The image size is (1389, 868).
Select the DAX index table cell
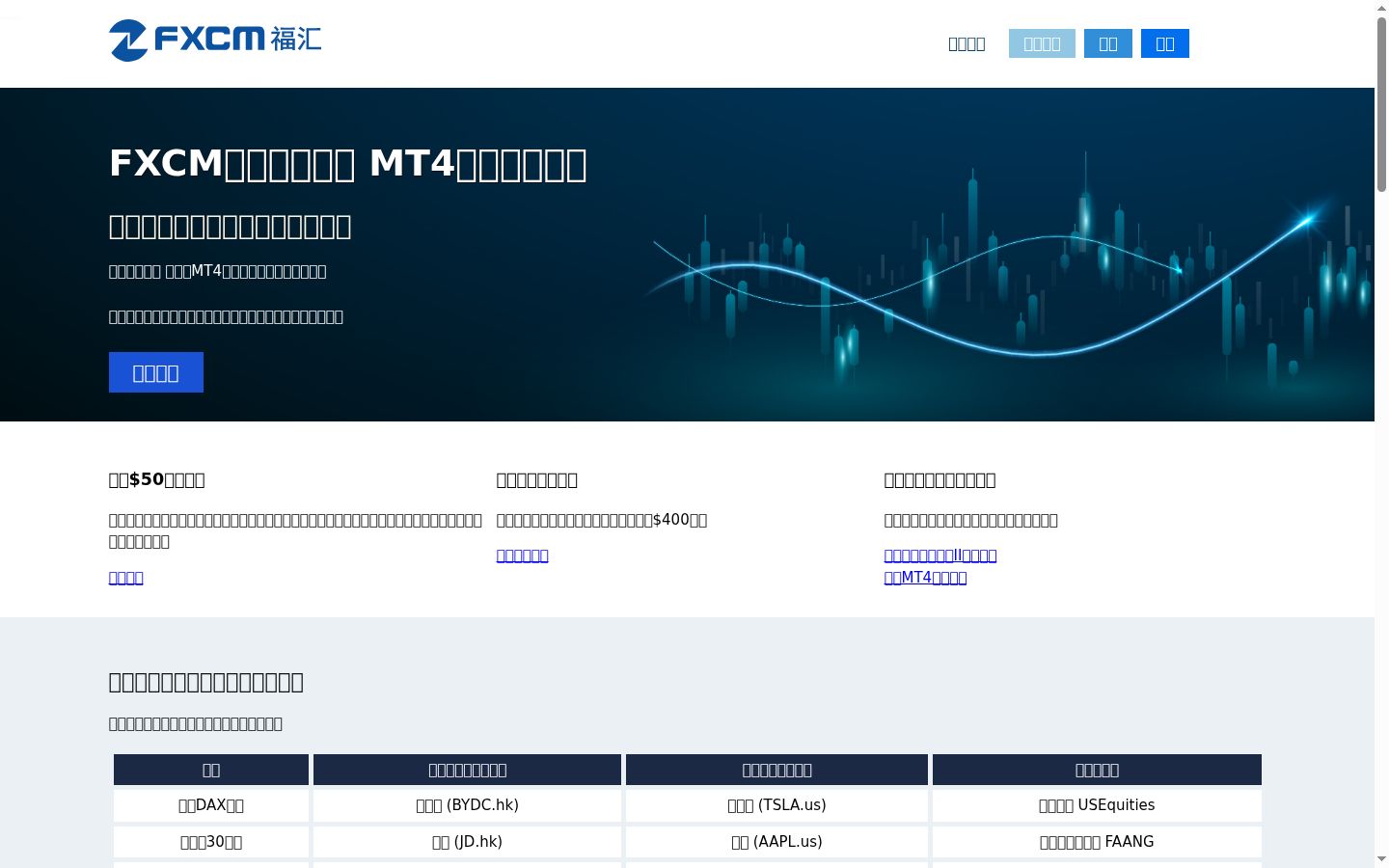(211, 805)
